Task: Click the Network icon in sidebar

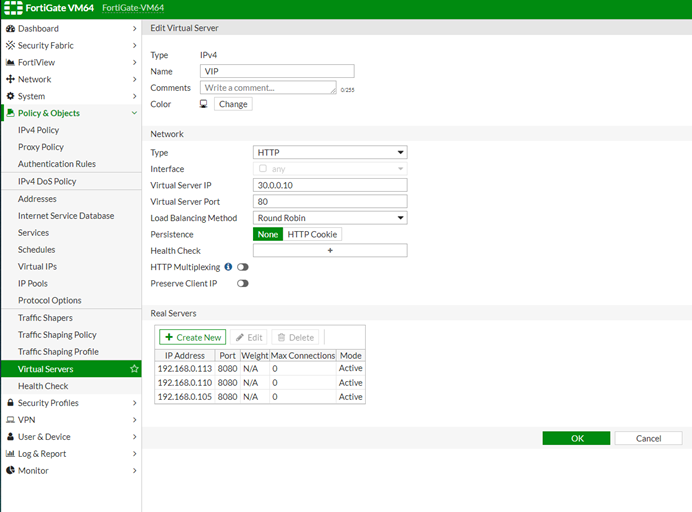Action: (x=10, y=80)
